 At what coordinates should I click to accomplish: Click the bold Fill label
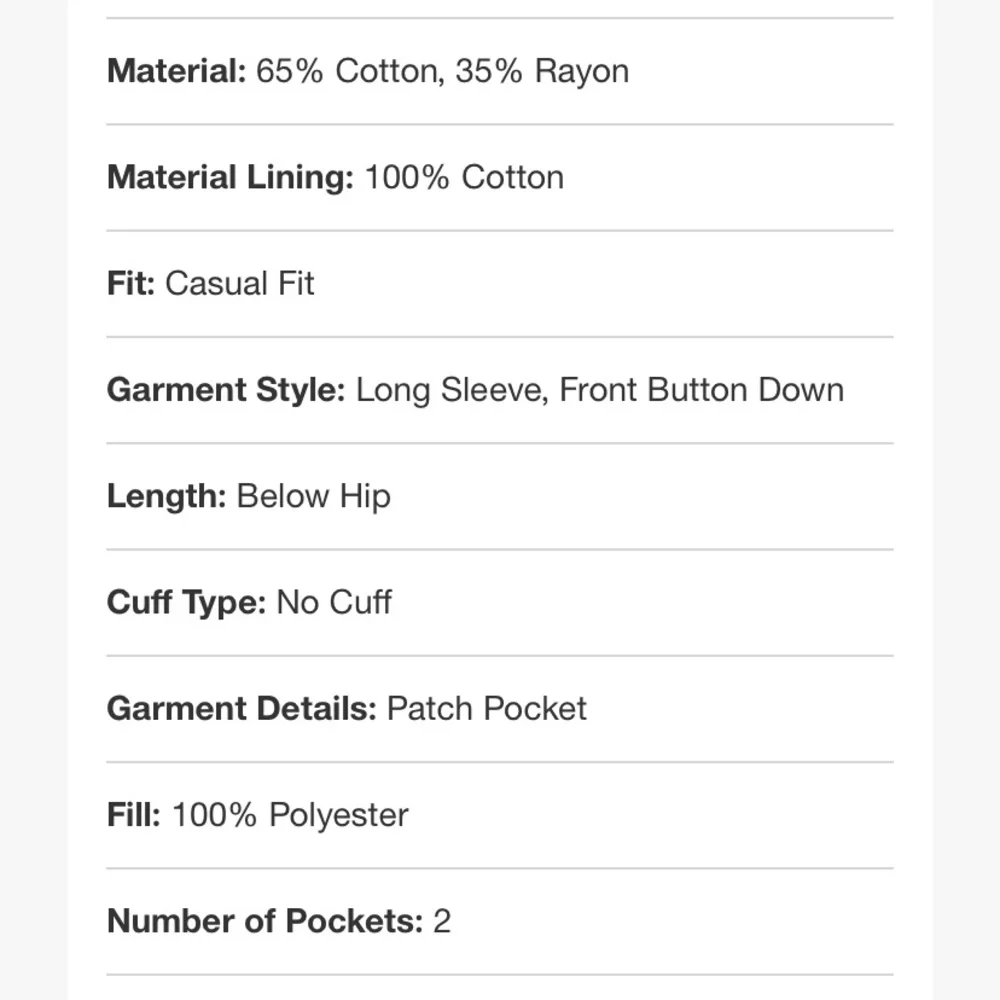tap(134, 814)
